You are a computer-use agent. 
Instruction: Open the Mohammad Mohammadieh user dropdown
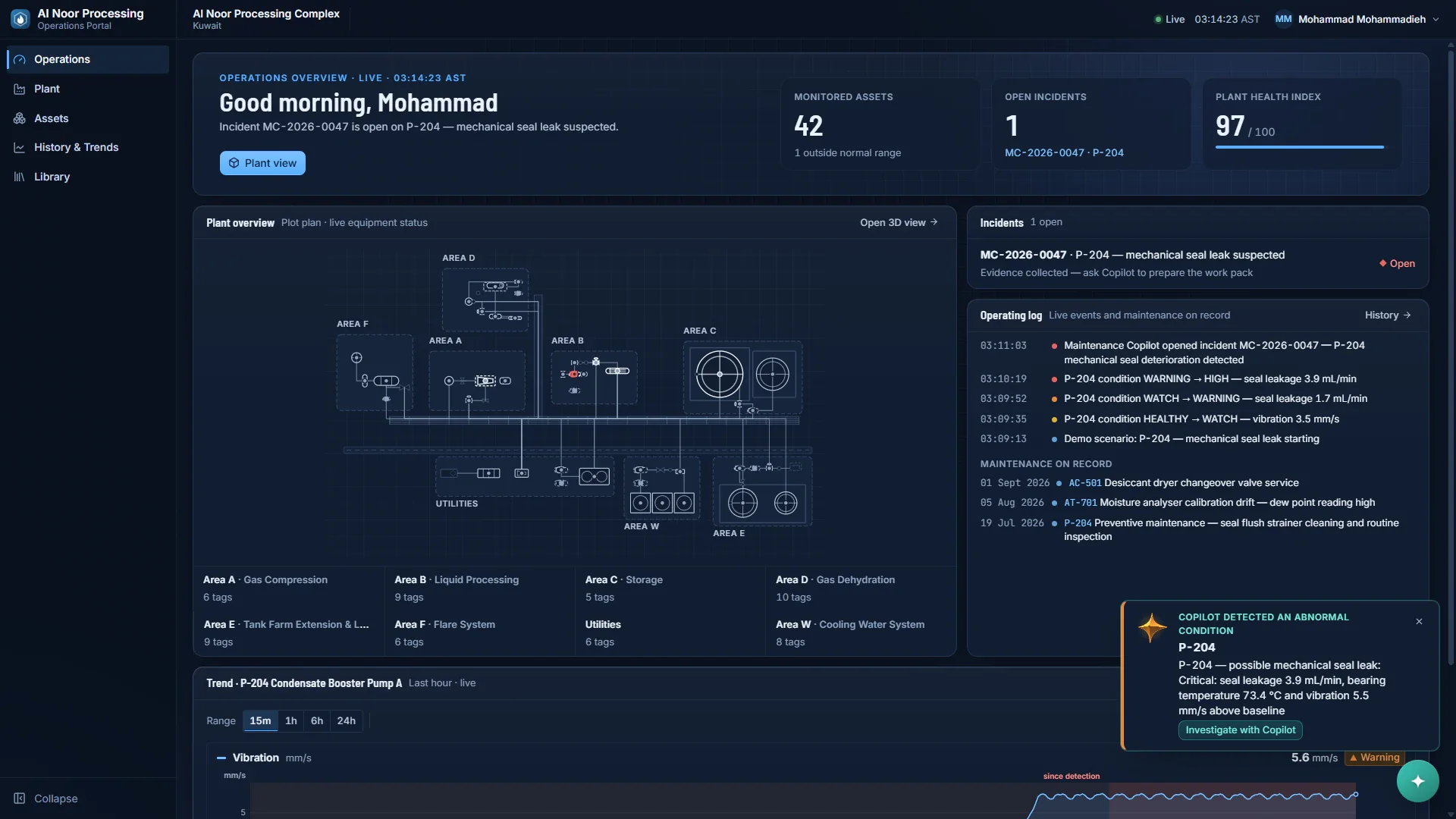click(x=1357, y=19)
